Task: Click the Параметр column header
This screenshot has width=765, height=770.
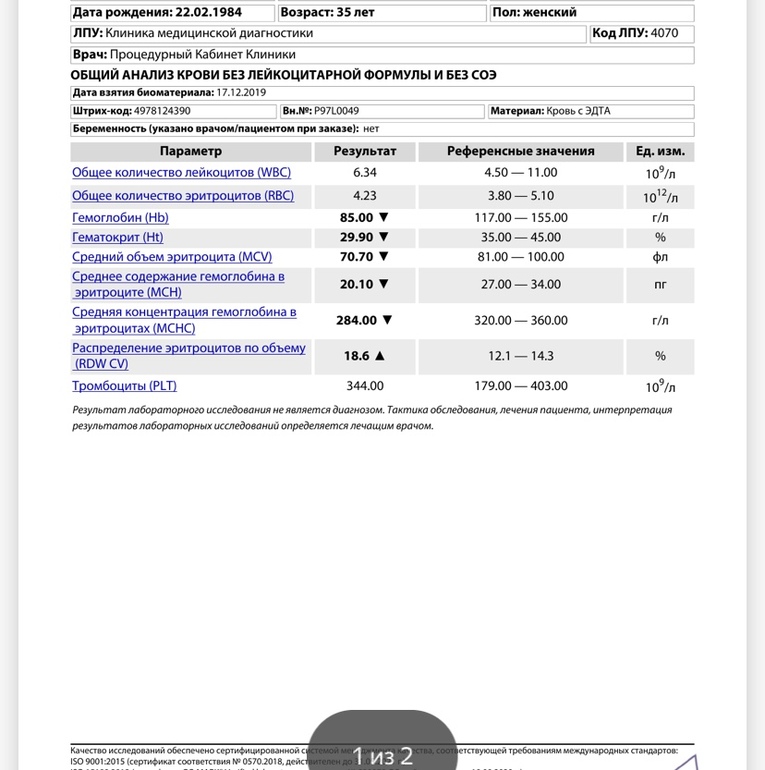Action: click(190, 151)
